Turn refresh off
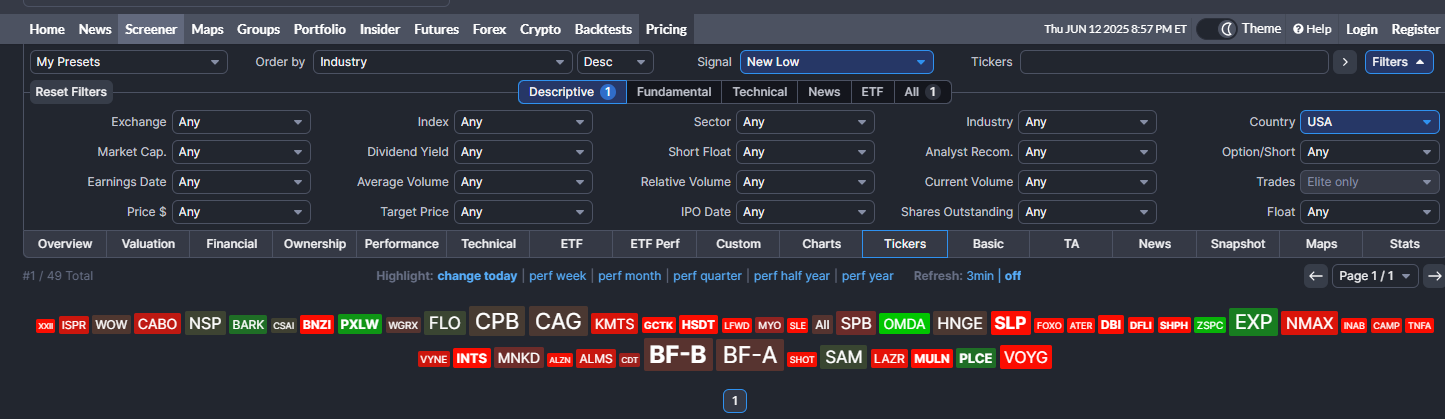Screen dimensions: 1445x419 [x=1013, y=276]
